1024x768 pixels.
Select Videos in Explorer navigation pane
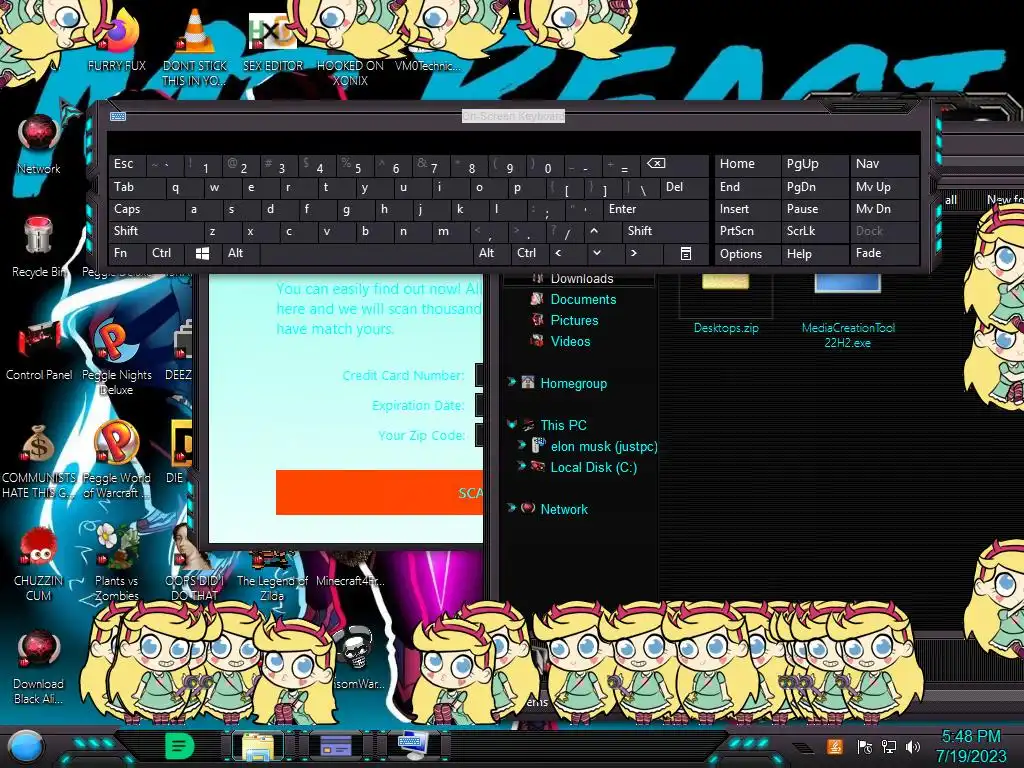tap(569, 341)
